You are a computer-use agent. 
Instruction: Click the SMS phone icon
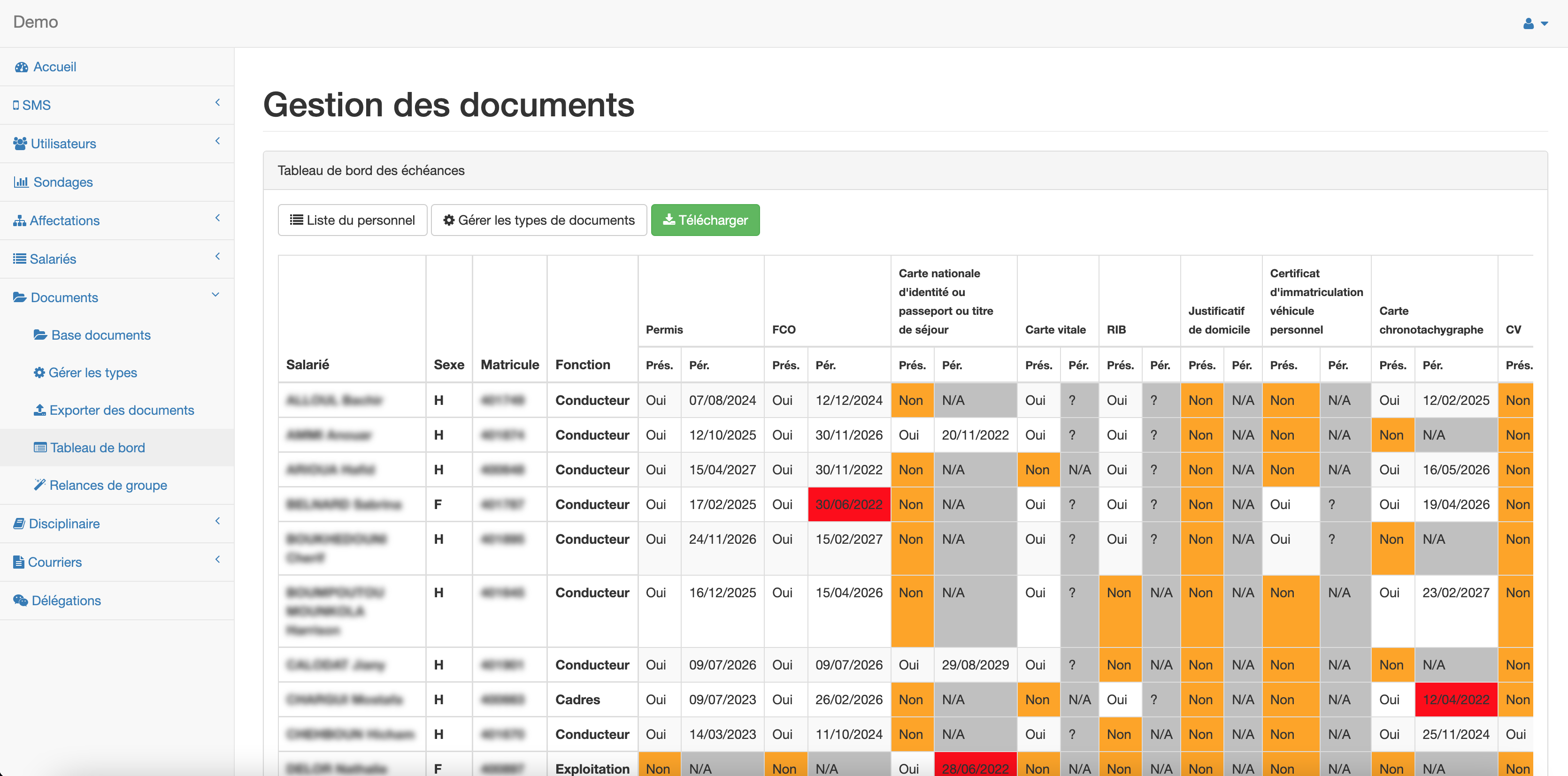coord(16,105)
